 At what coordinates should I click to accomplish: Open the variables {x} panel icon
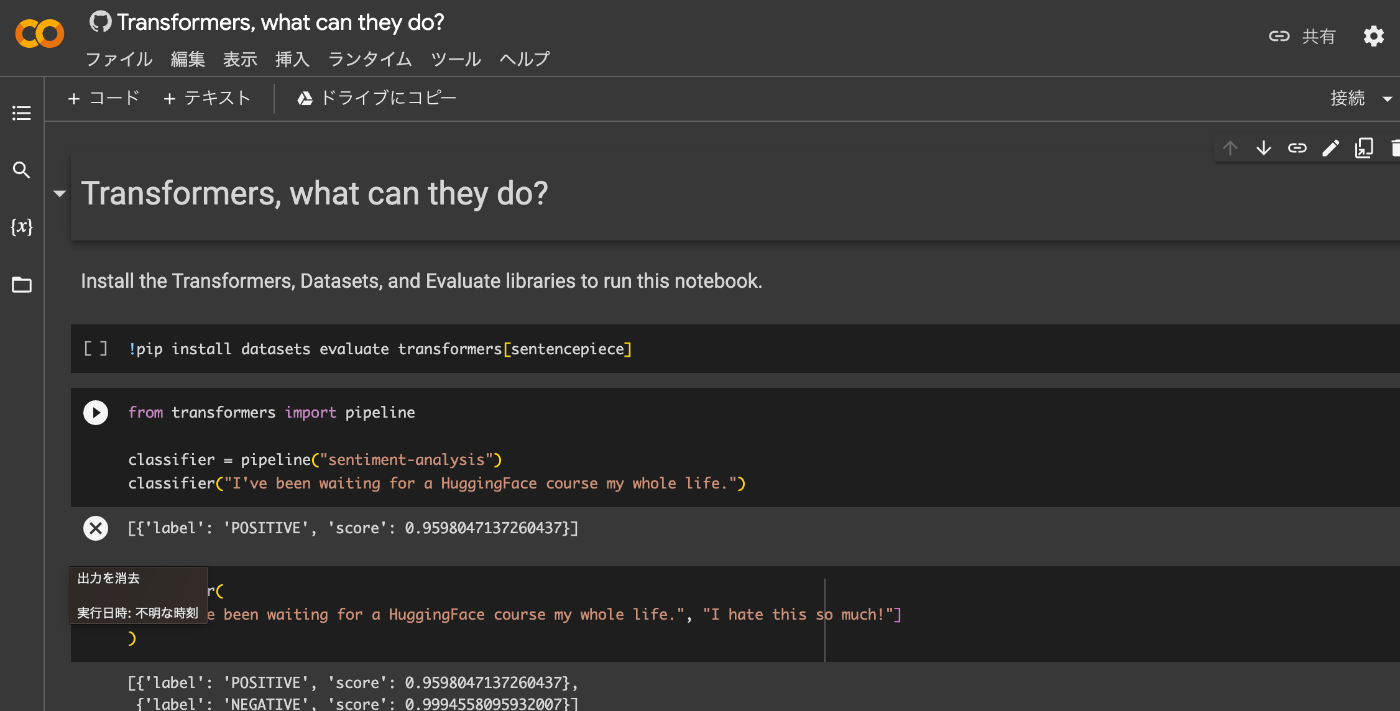[x=21, y=227]
